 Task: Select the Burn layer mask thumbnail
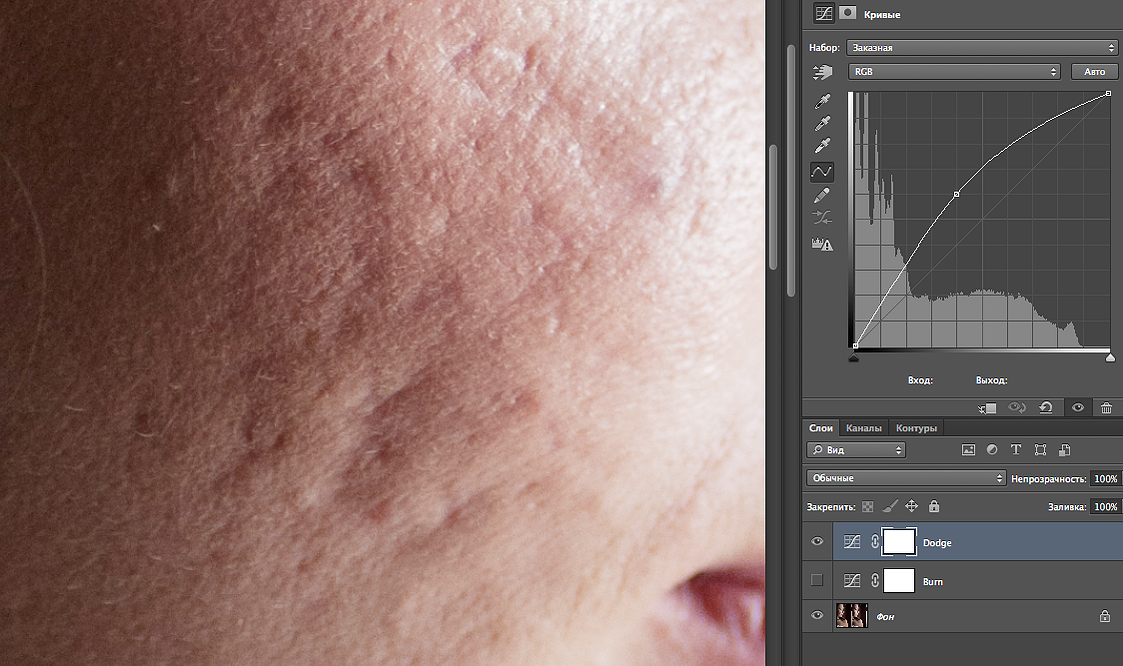(899, 581)
